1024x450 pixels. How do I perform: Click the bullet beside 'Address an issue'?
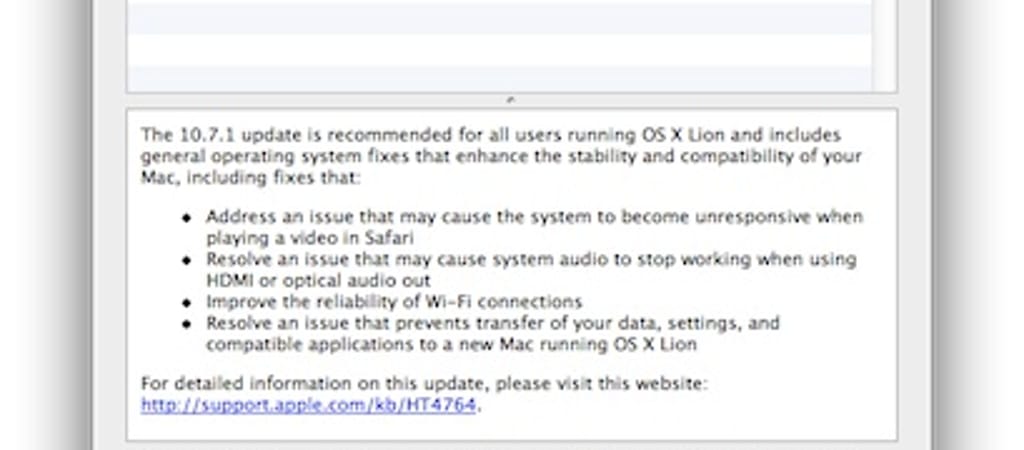coord(186,218)
